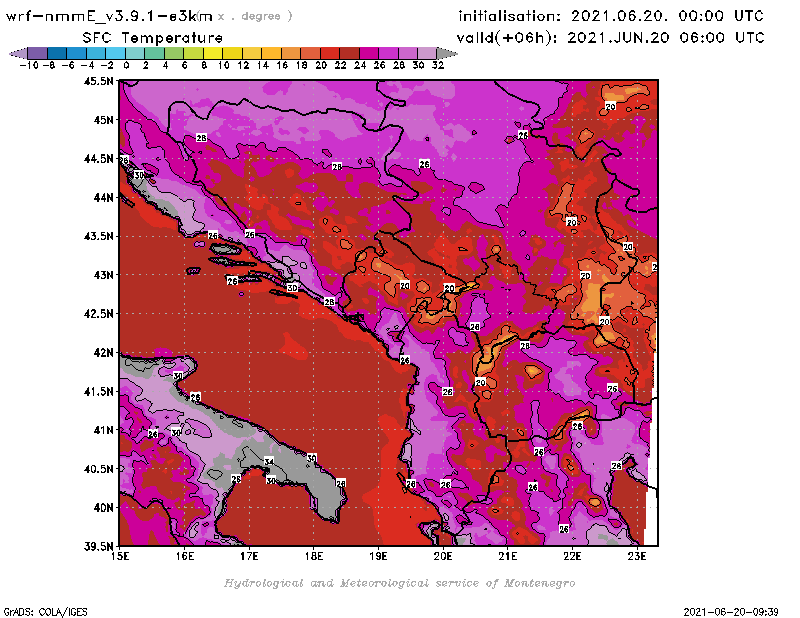
Task: Click the 17E longitude axis label
Action: pos(249,556)
